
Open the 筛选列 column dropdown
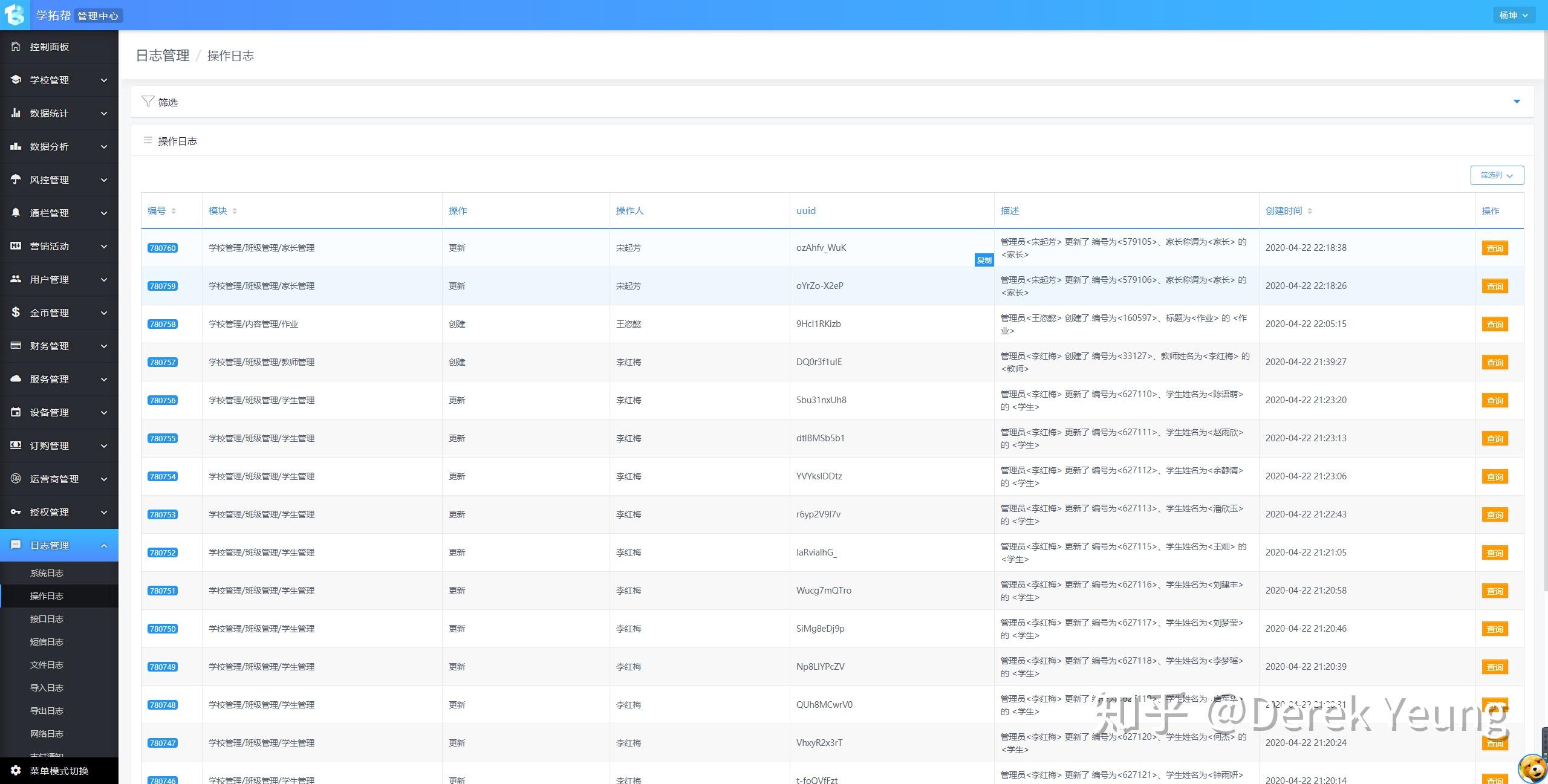1497,175
